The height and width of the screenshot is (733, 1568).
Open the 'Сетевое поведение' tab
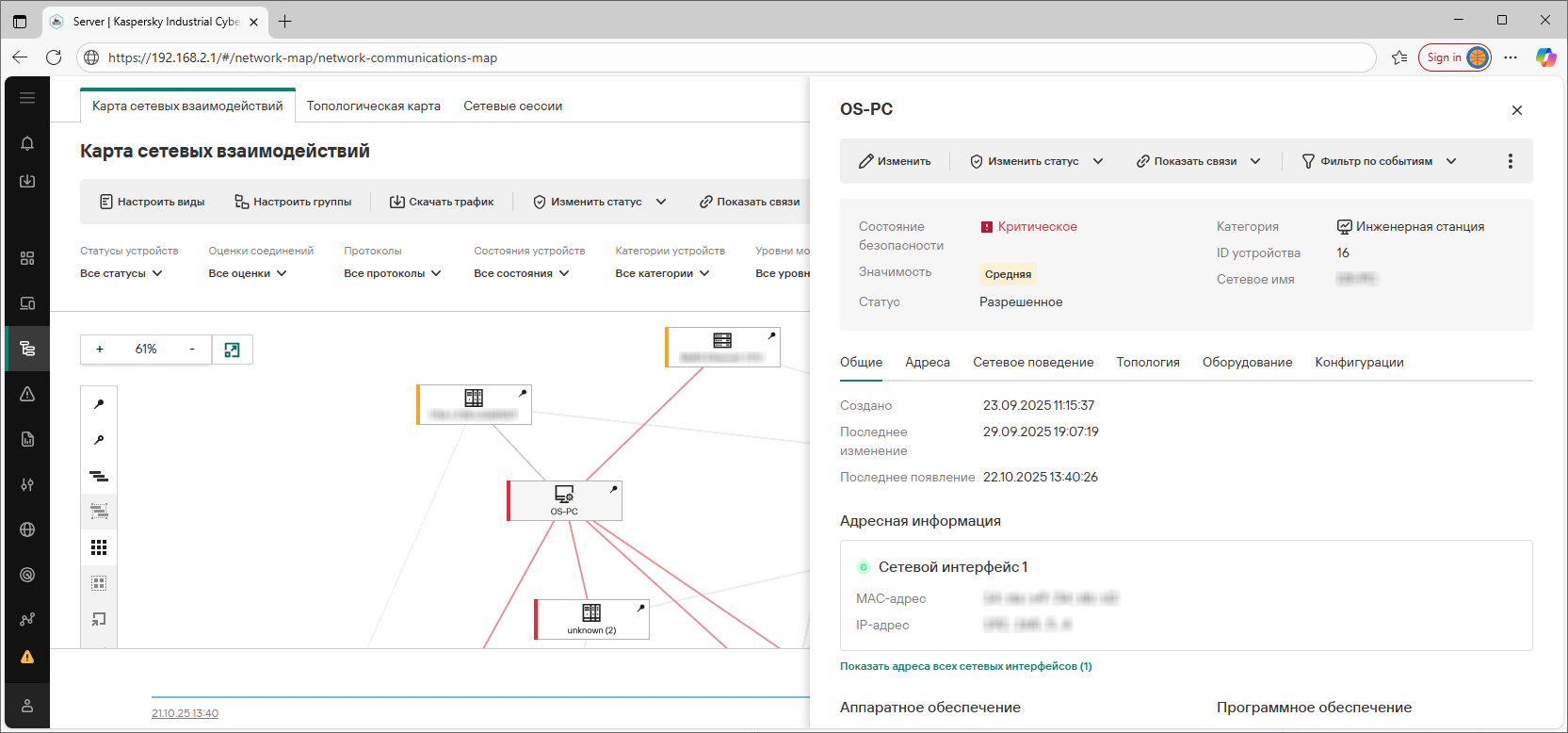[x=1033, y=363]
